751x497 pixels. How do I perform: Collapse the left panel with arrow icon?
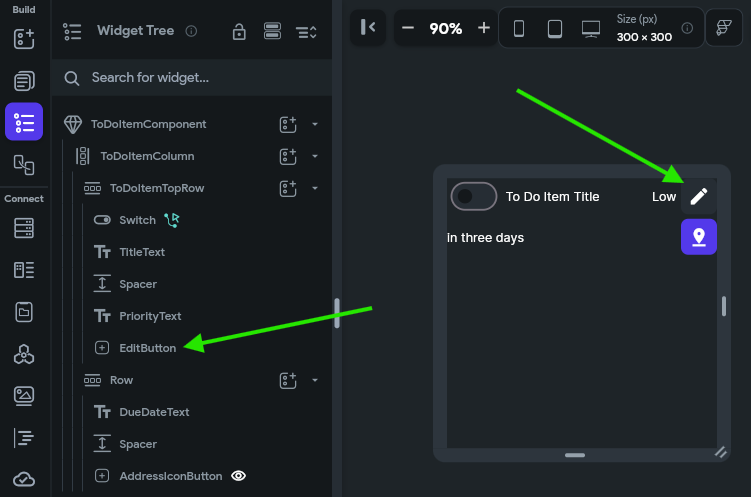[x=368, y=27]
